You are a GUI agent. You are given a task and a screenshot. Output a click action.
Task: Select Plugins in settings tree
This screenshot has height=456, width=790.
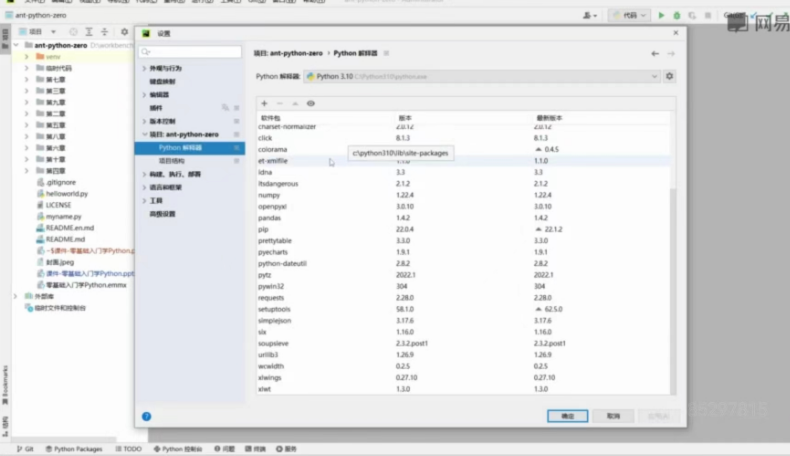pos(189,108)
